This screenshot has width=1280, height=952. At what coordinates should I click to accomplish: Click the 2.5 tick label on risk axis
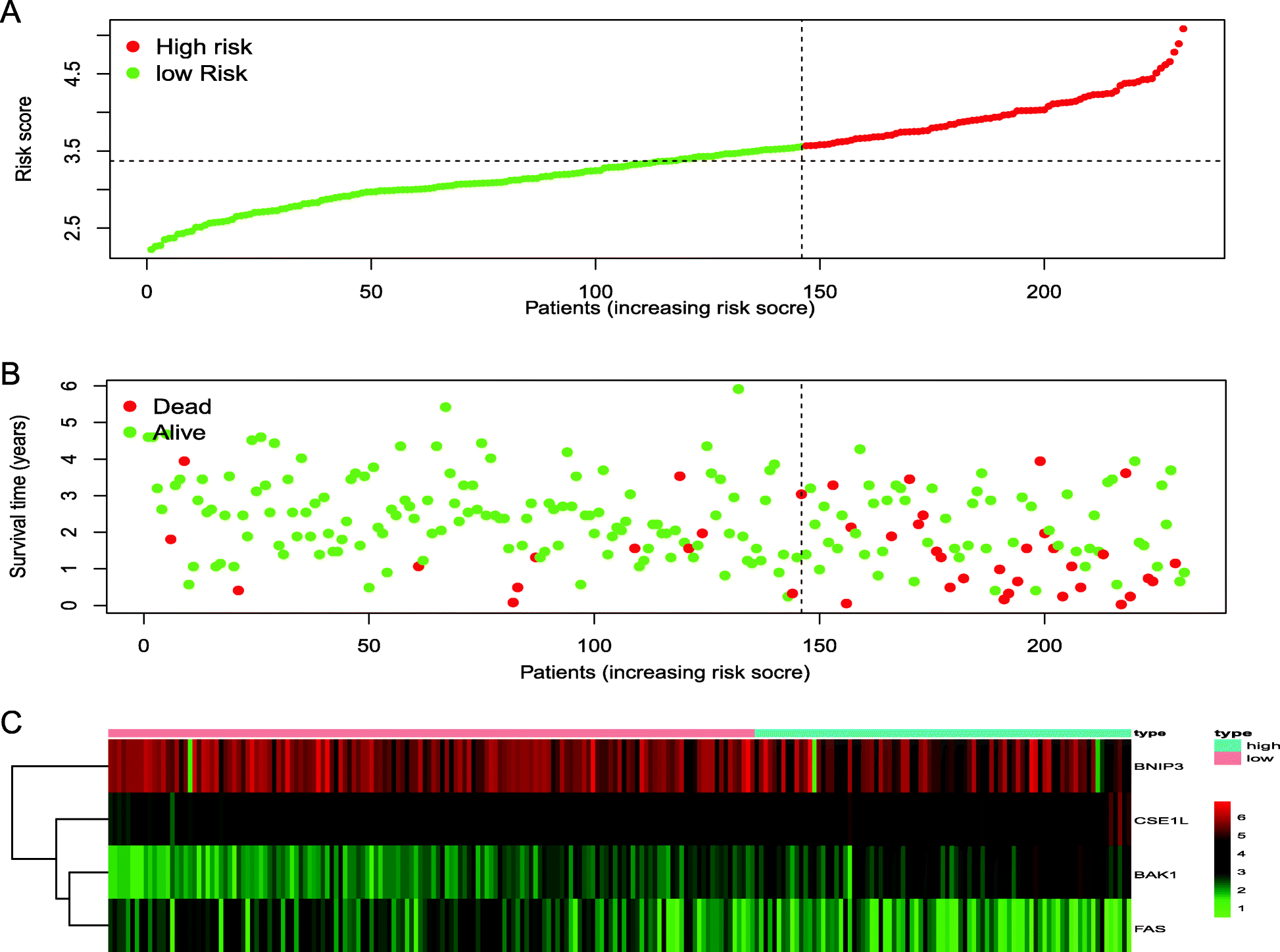(x=72, y=228)
